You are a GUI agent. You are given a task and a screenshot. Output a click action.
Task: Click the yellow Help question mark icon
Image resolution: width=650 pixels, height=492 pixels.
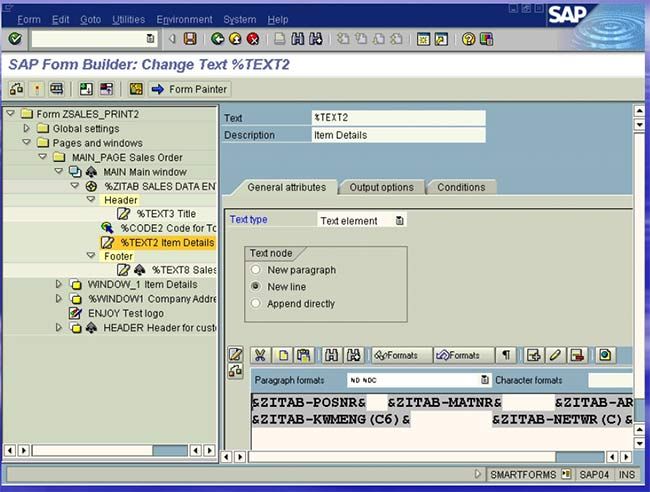(468, 39)
